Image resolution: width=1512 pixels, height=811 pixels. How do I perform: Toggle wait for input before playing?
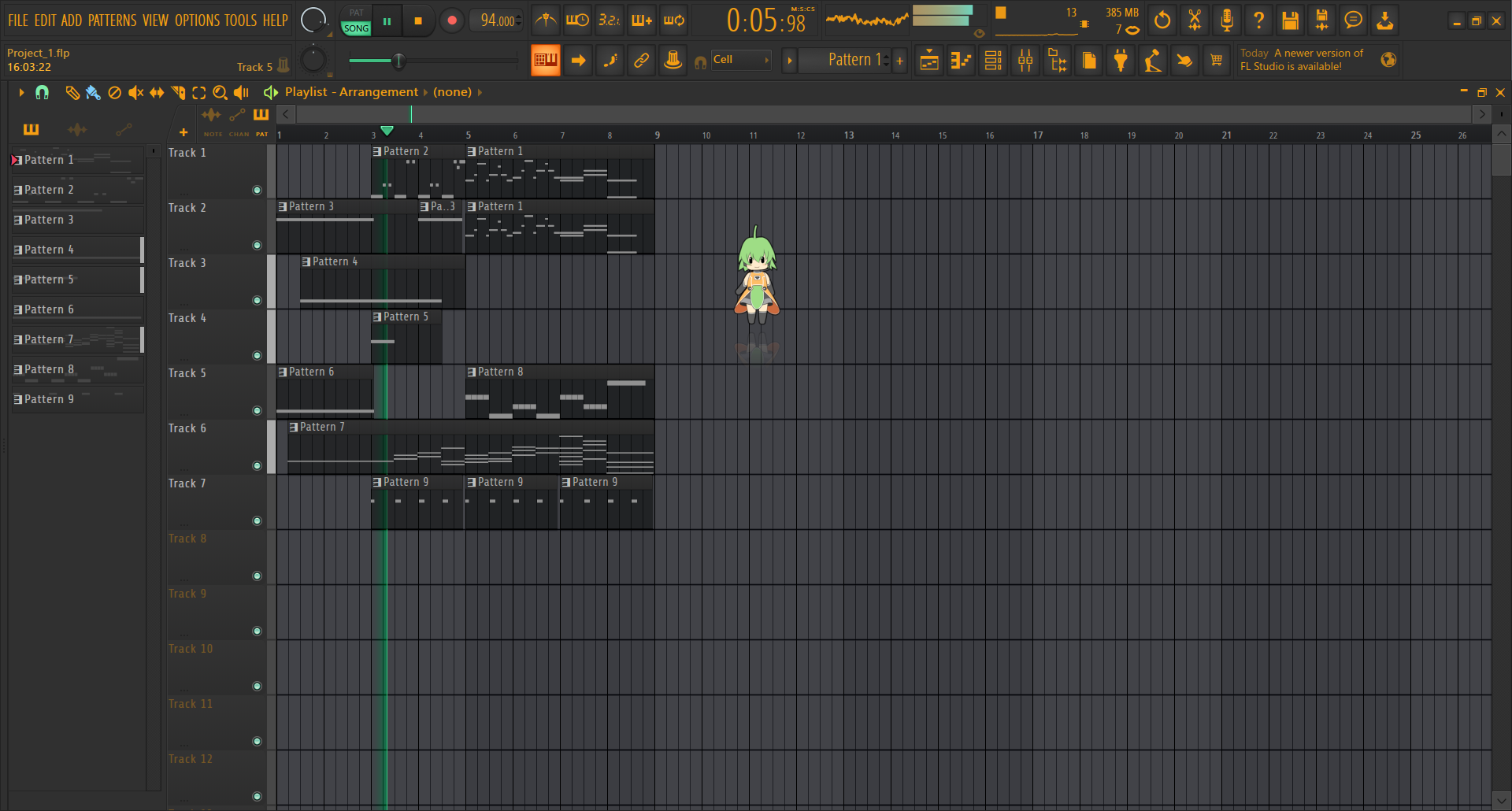pos(577,20)
